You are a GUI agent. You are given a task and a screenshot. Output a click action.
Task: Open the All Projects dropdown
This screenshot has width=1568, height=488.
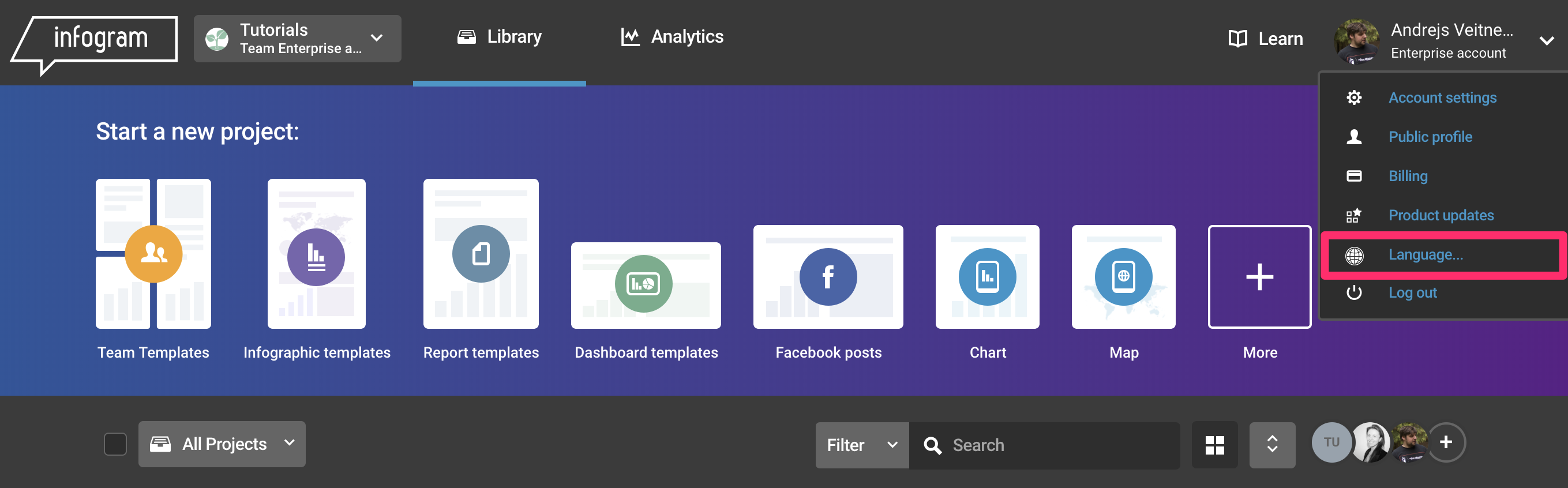click(222, 444)
